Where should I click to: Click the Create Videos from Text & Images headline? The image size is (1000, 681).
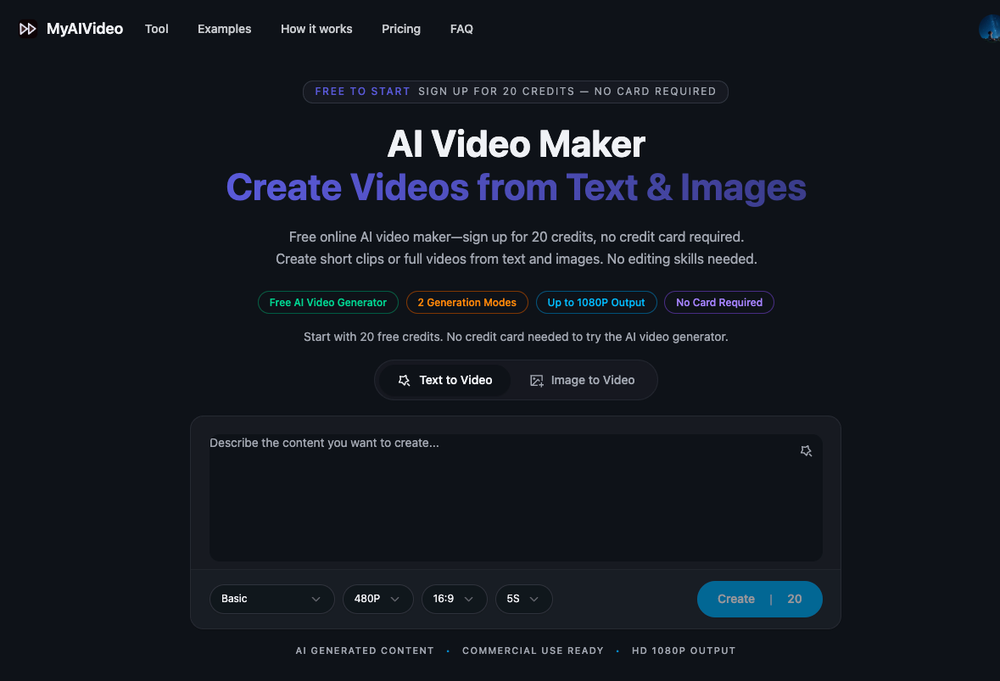(x=516, y=187)
